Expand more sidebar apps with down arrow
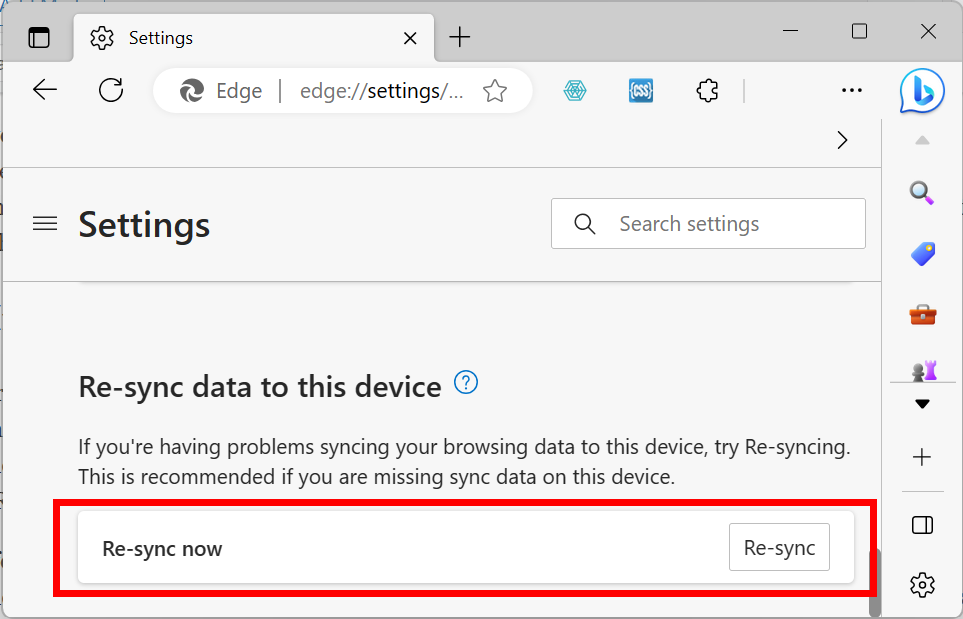This screenshot has height=619, width=963. (x=922, y=404)
